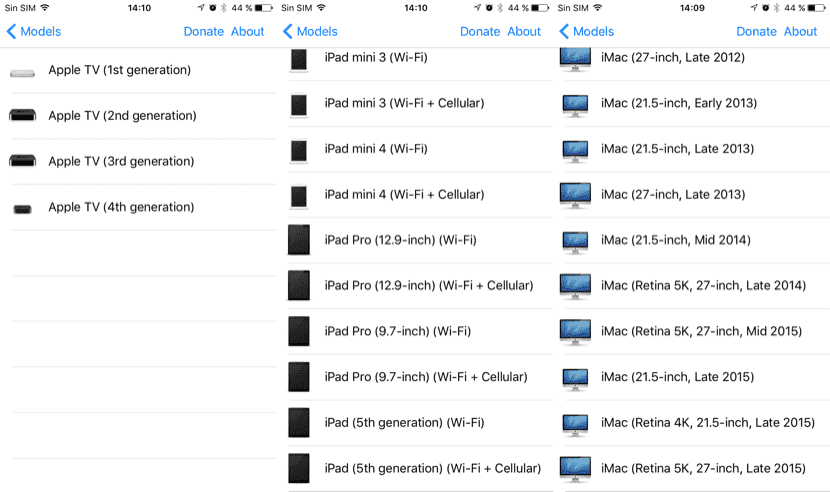Viewport: 830px width, 492px height.
Task: Select "iMac (21.5-inch, Late 2015)" label
Action: (678, 377)
